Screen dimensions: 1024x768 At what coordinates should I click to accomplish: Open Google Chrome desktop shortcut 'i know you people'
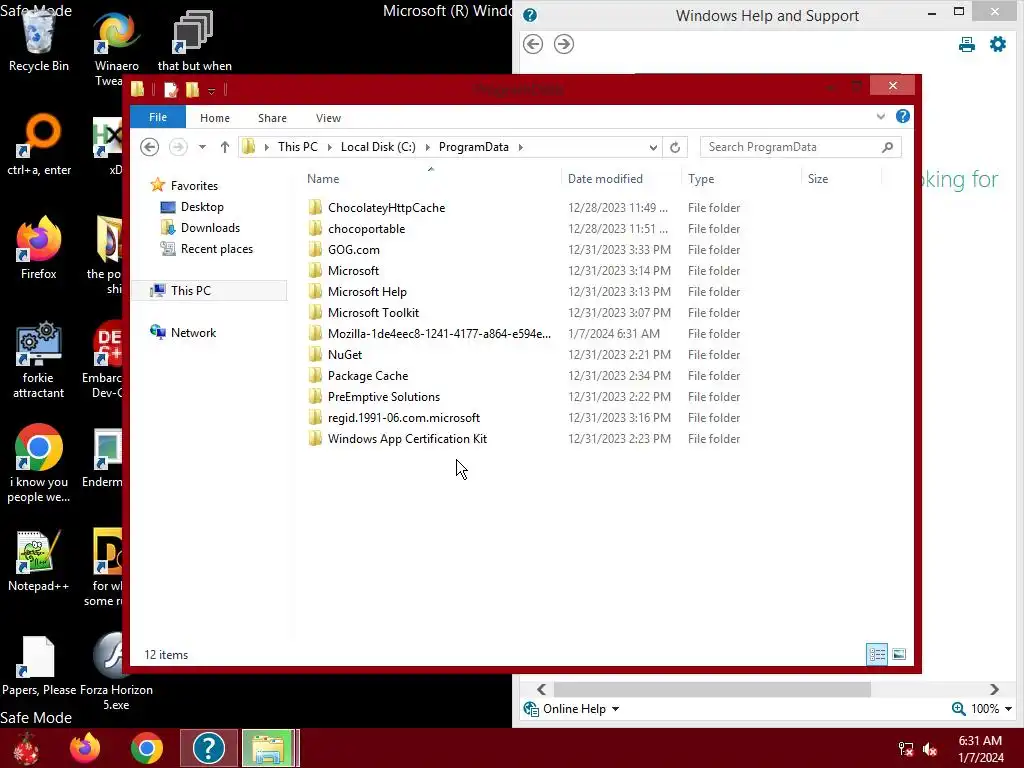pos(39,463)
